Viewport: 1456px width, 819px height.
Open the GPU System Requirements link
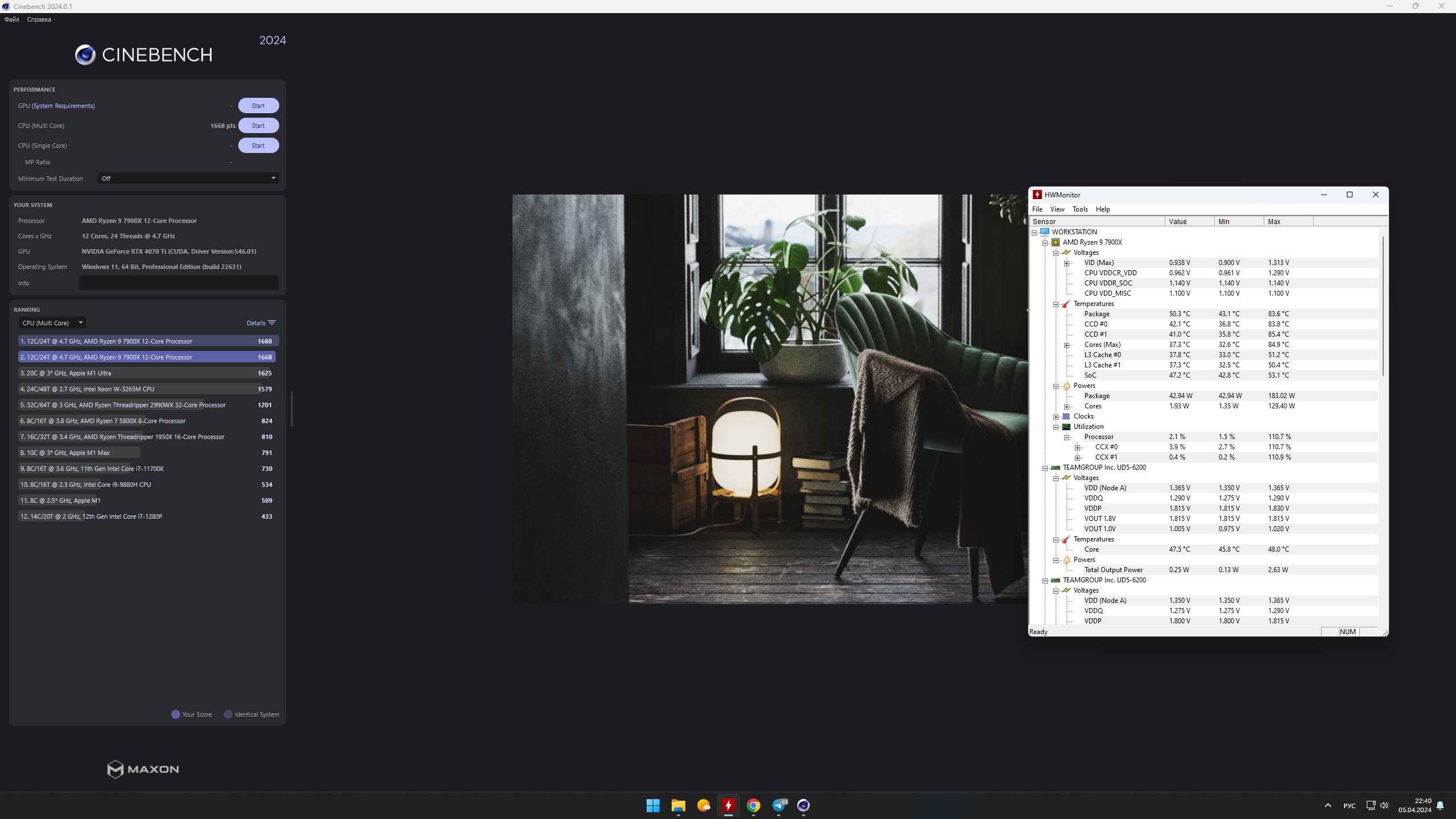(63, 106)
